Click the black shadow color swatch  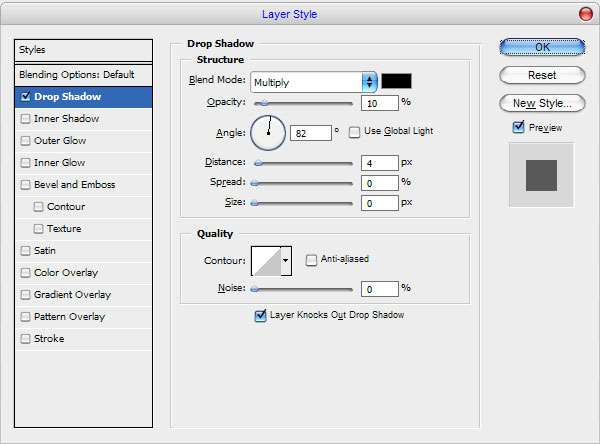click(396, 81)
